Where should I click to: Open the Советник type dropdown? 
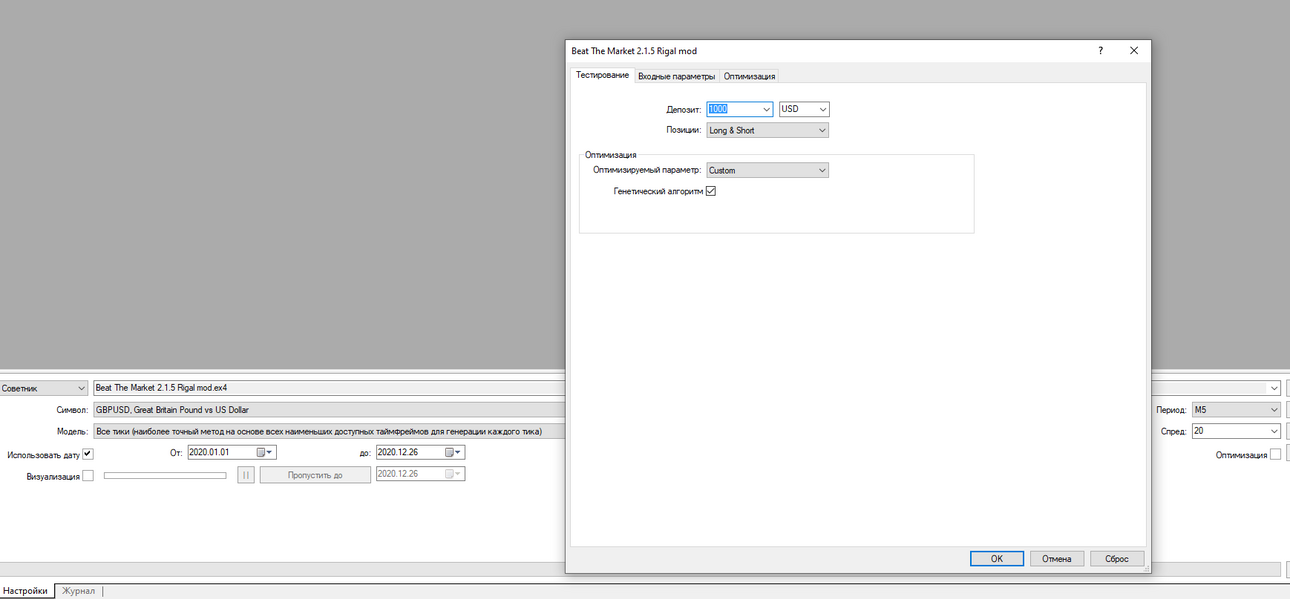(44, 388)
